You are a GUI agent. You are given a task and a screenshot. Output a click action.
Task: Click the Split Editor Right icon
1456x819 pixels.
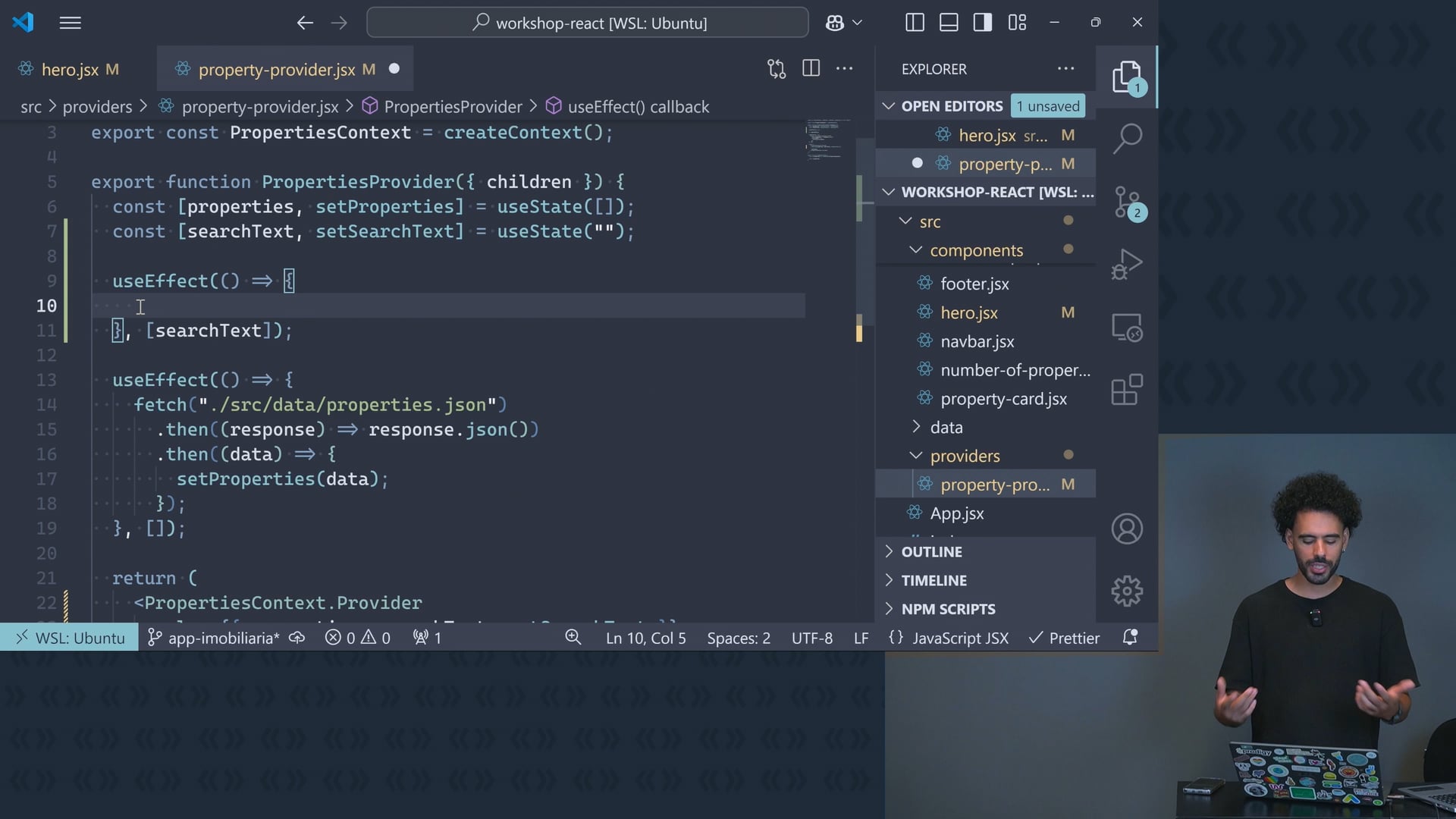(x=811, y=68)
